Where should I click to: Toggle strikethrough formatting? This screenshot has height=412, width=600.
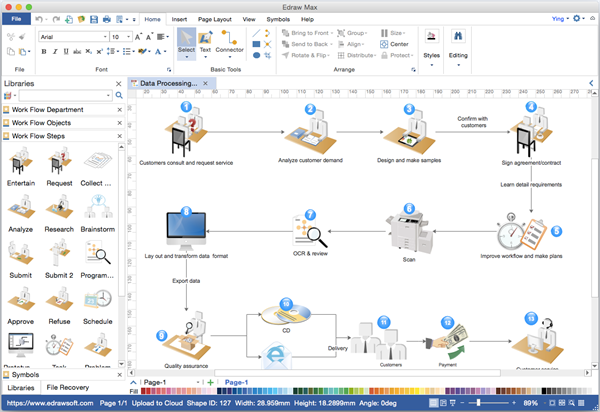(77, 52)
